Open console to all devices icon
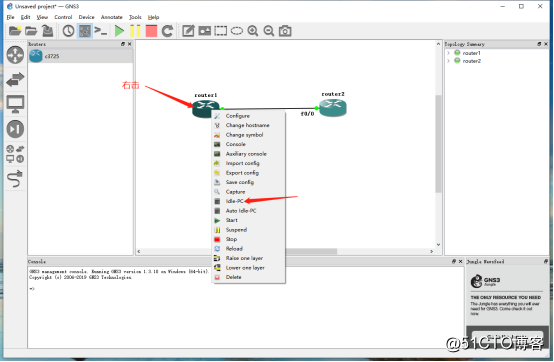Viewport: 554px width, 362px height. click(101, 31)
